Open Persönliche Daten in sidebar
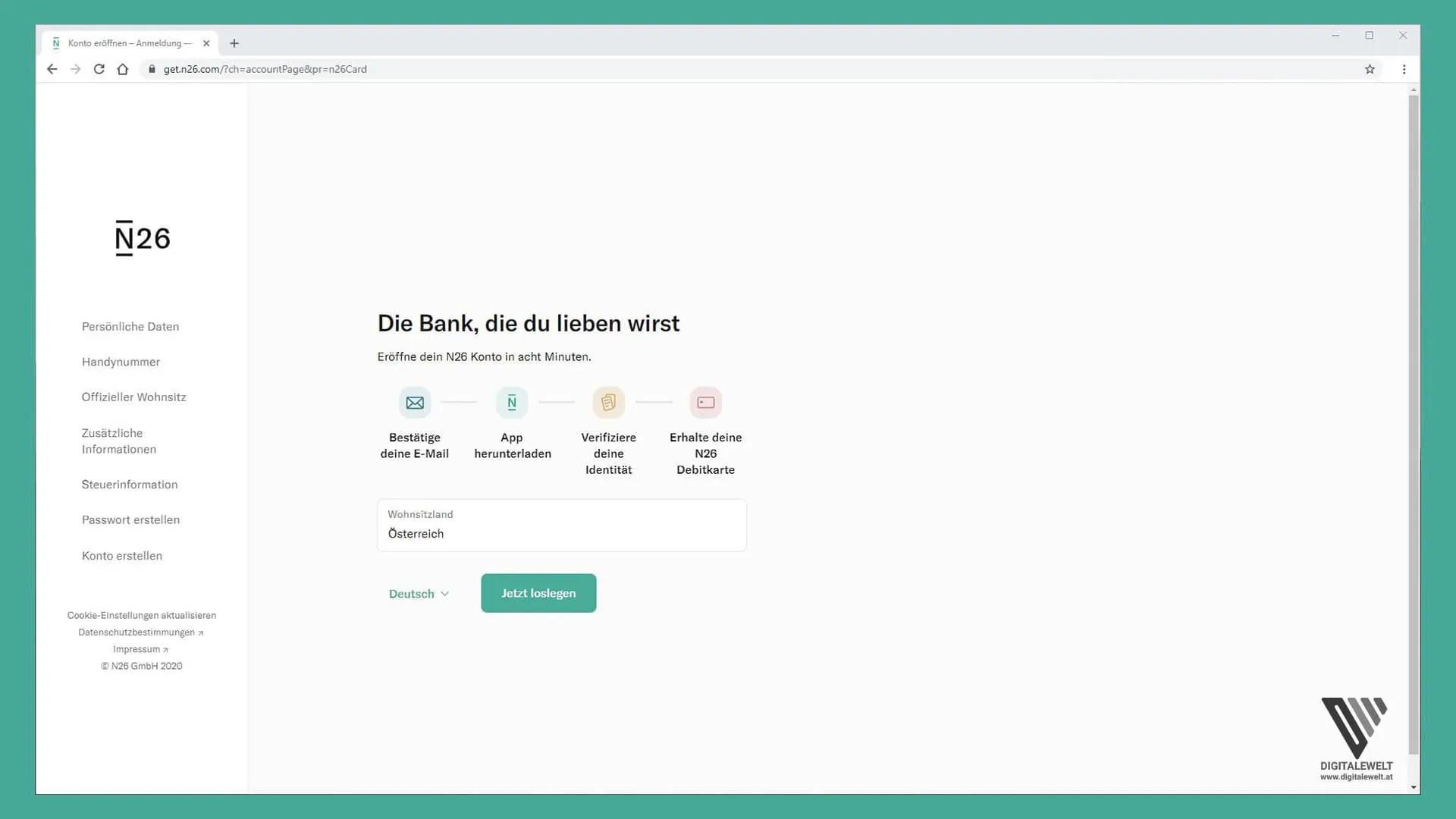This screenshot has height=819, width=1456. click(130, 327)
